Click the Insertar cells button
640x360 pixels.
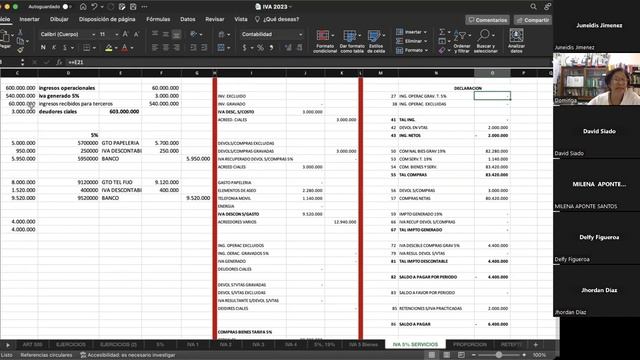(x=412, y=32)
